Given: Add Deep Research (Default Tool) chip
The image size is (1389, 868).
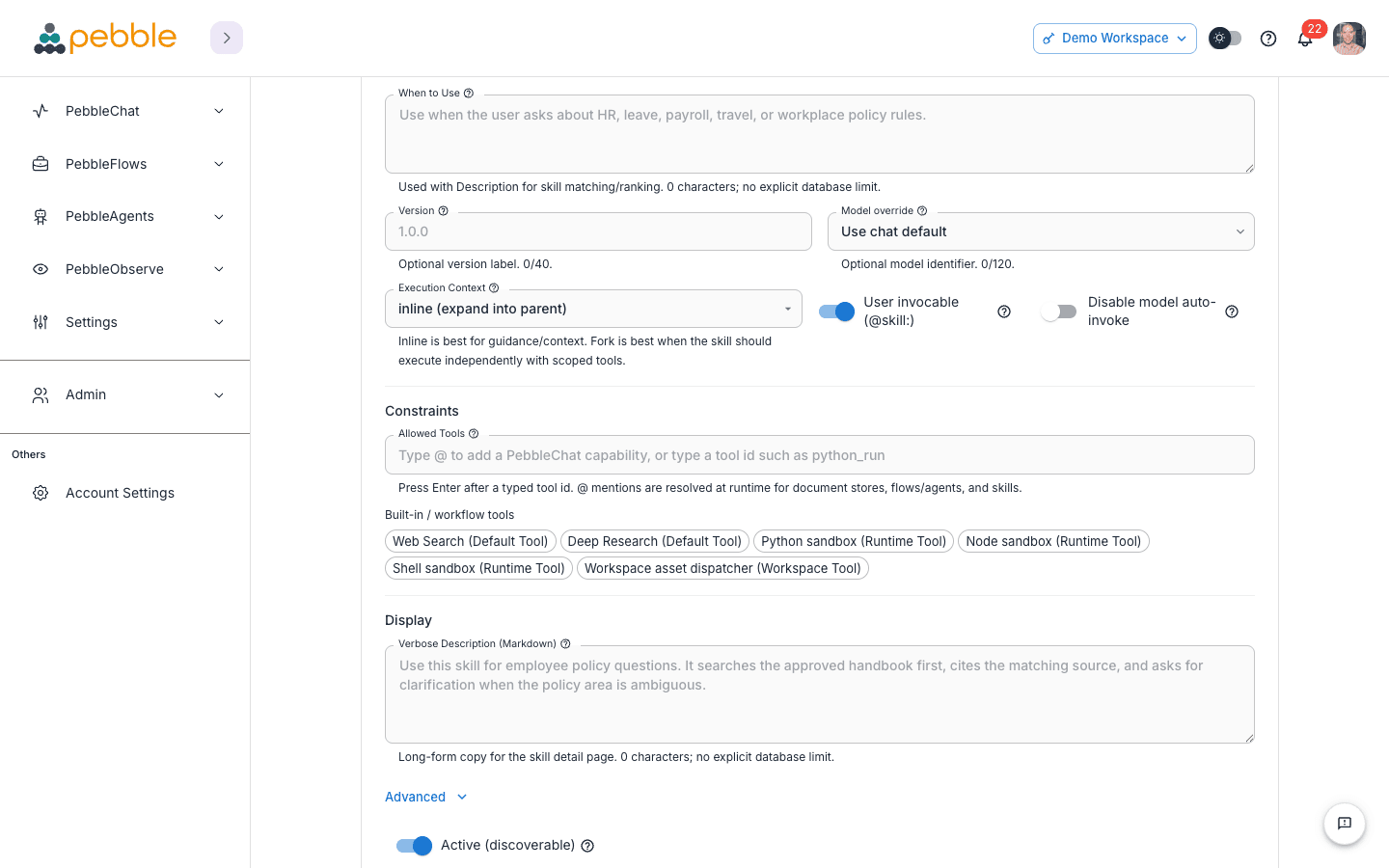Looking at the screenshot, I should (x=655, y=541).
